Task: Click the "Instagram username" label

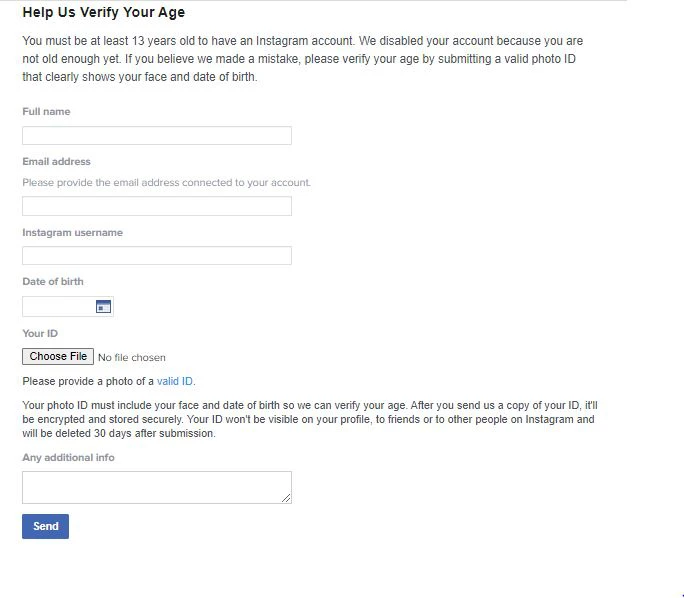Action: pos(72,232)
